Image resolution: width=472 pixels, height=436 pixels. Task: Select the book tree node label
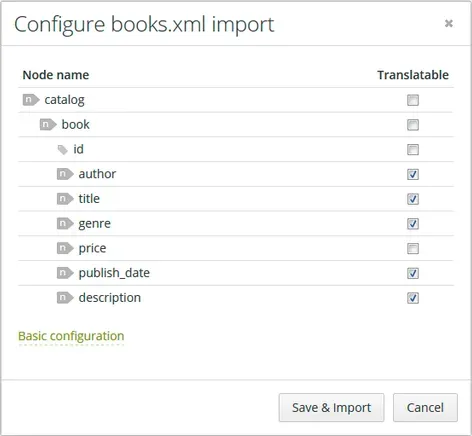point(76,124)
